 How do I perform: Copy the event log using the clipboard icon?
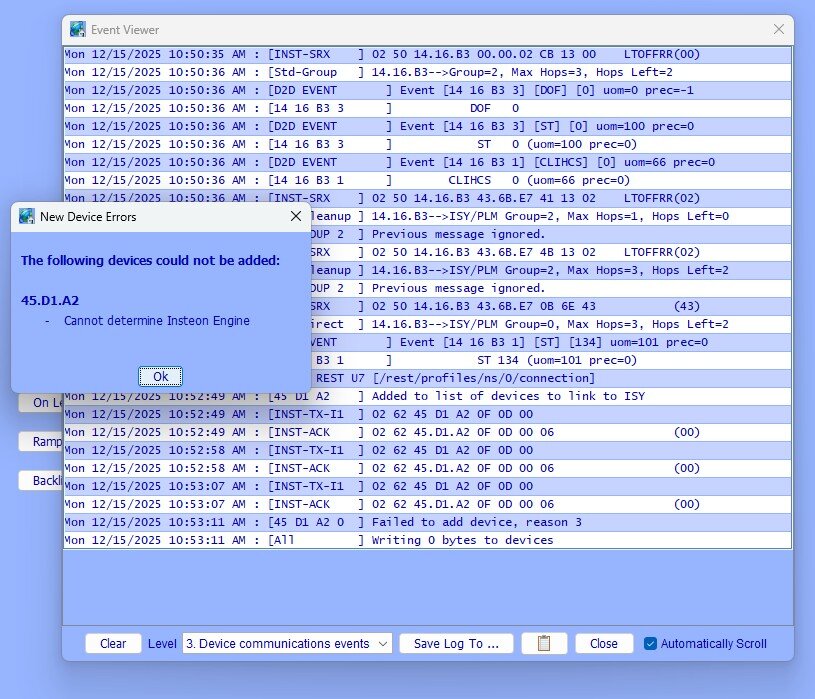pyautogui.click(x=544, y=643)
